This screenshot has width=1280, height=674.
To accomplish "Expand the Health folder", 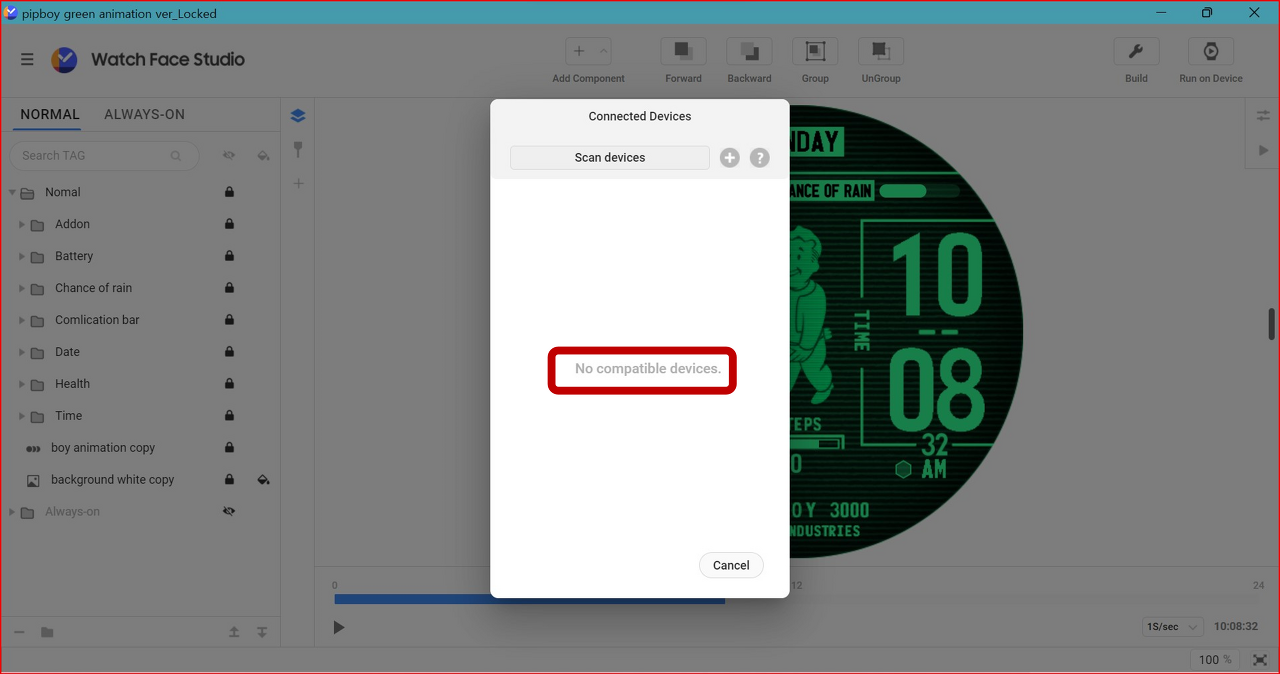I will (22, 384).
